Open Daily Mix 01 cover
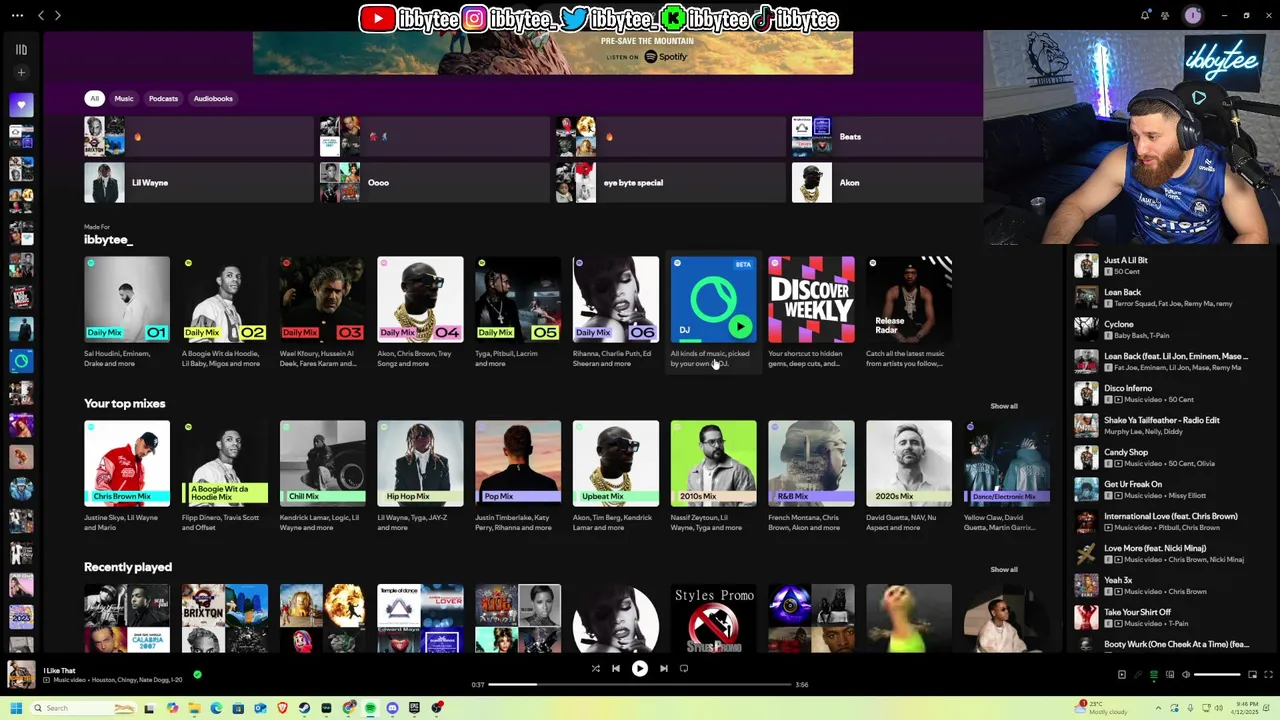Image resolution: width=1280 pixels, height=720 pixels. 127,299
